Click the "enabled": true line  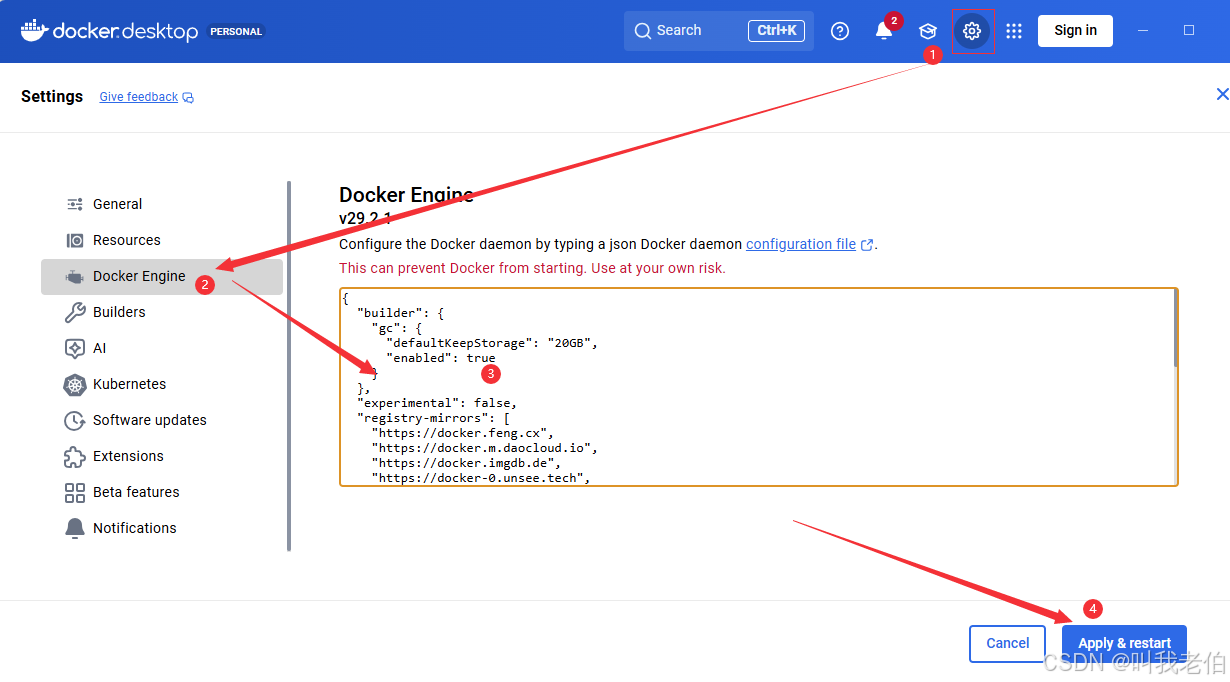pyautogui.click(x=441, y=358)
